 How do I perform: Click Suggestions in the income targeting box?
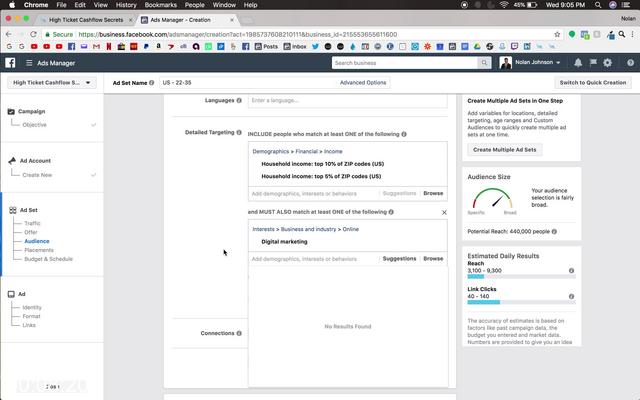point(399,193)
